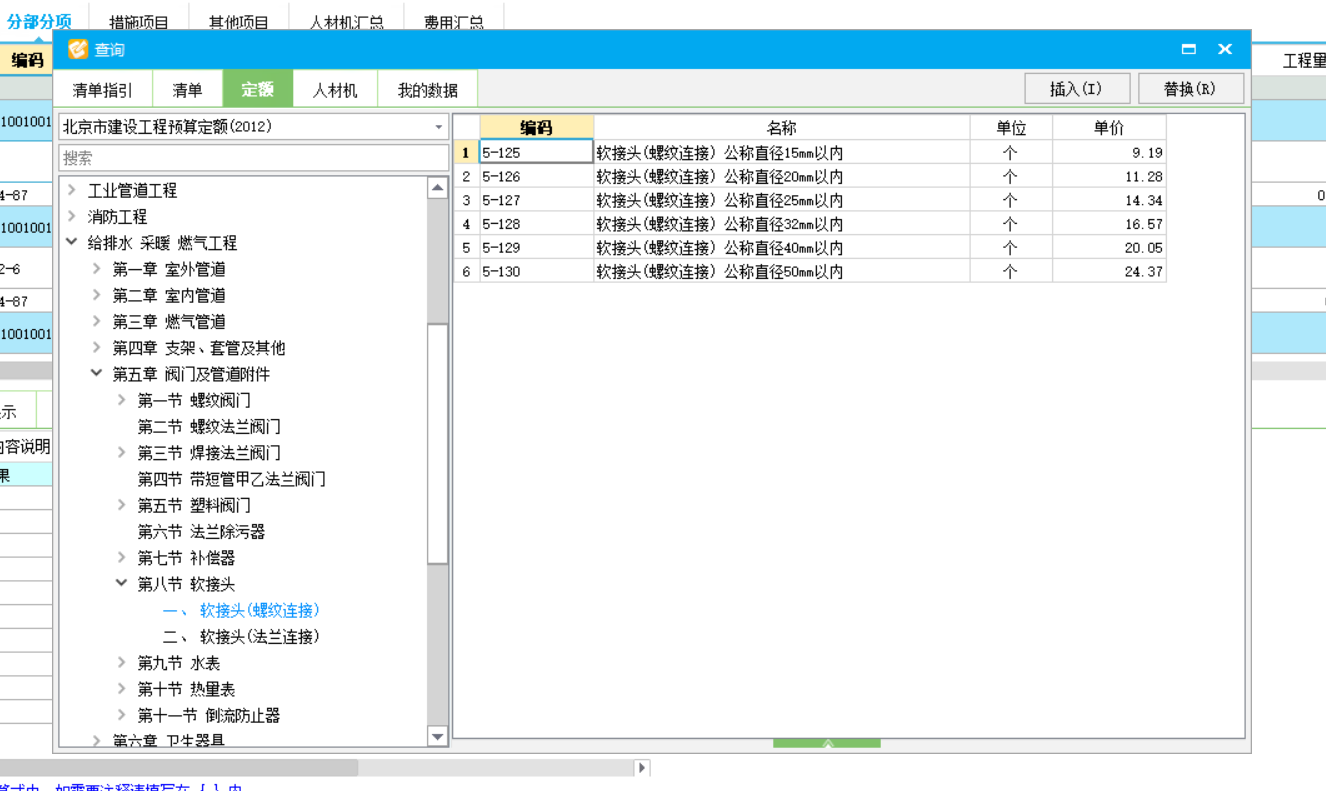The height and width of the screenshot is (791, 1326).
Task: Select code cell 5-125
Action: click(x=536, y=152)
